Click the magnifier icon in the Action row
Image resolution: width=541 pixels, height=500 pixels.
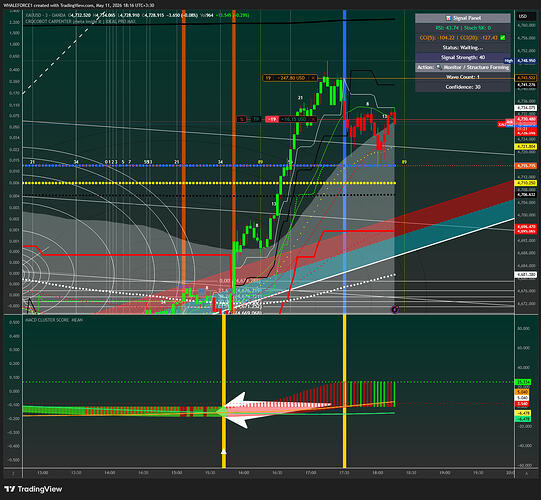pos(439,67)
